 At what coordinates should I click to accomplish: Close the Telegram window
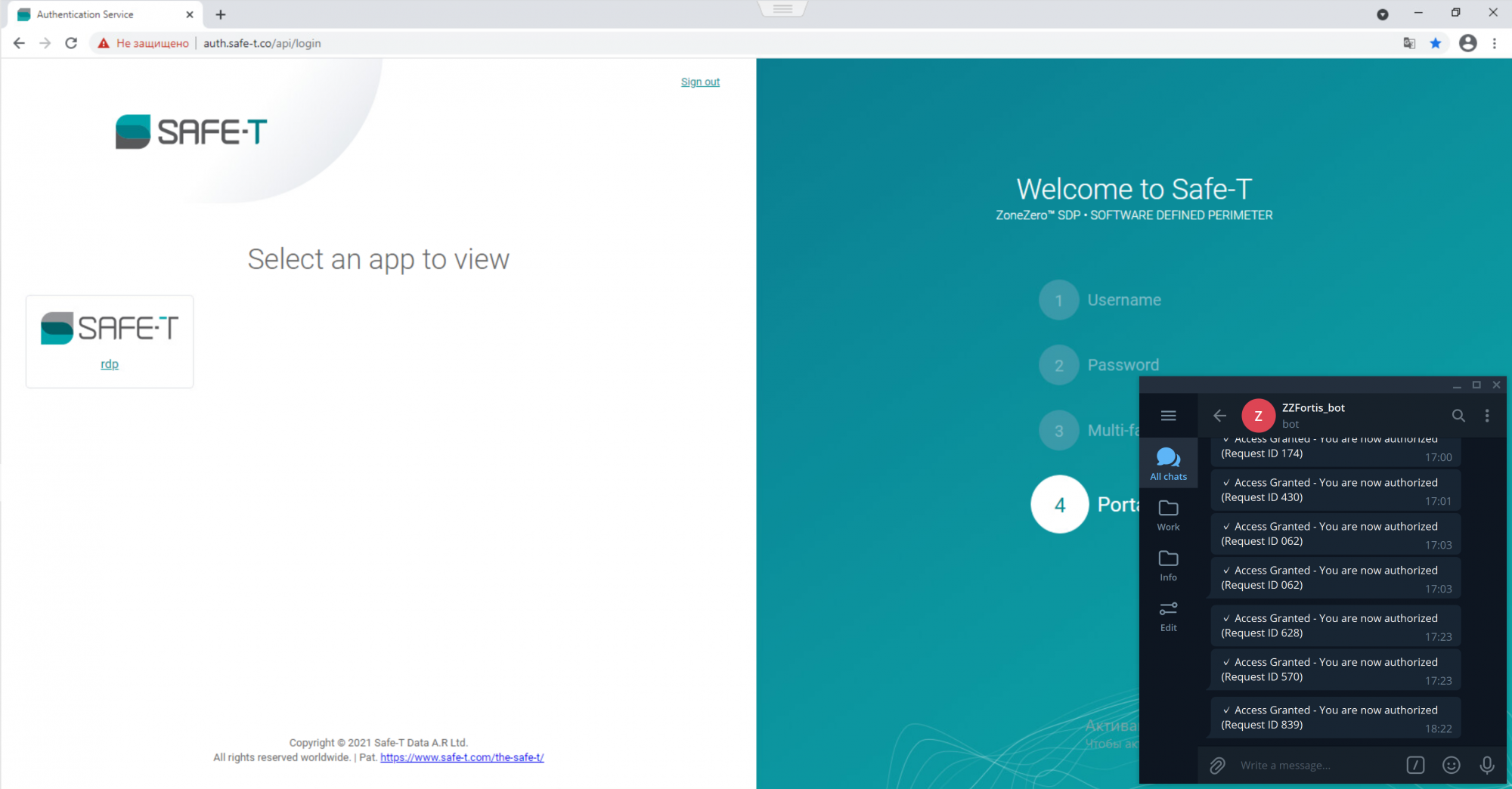(x=1496, y=385)
